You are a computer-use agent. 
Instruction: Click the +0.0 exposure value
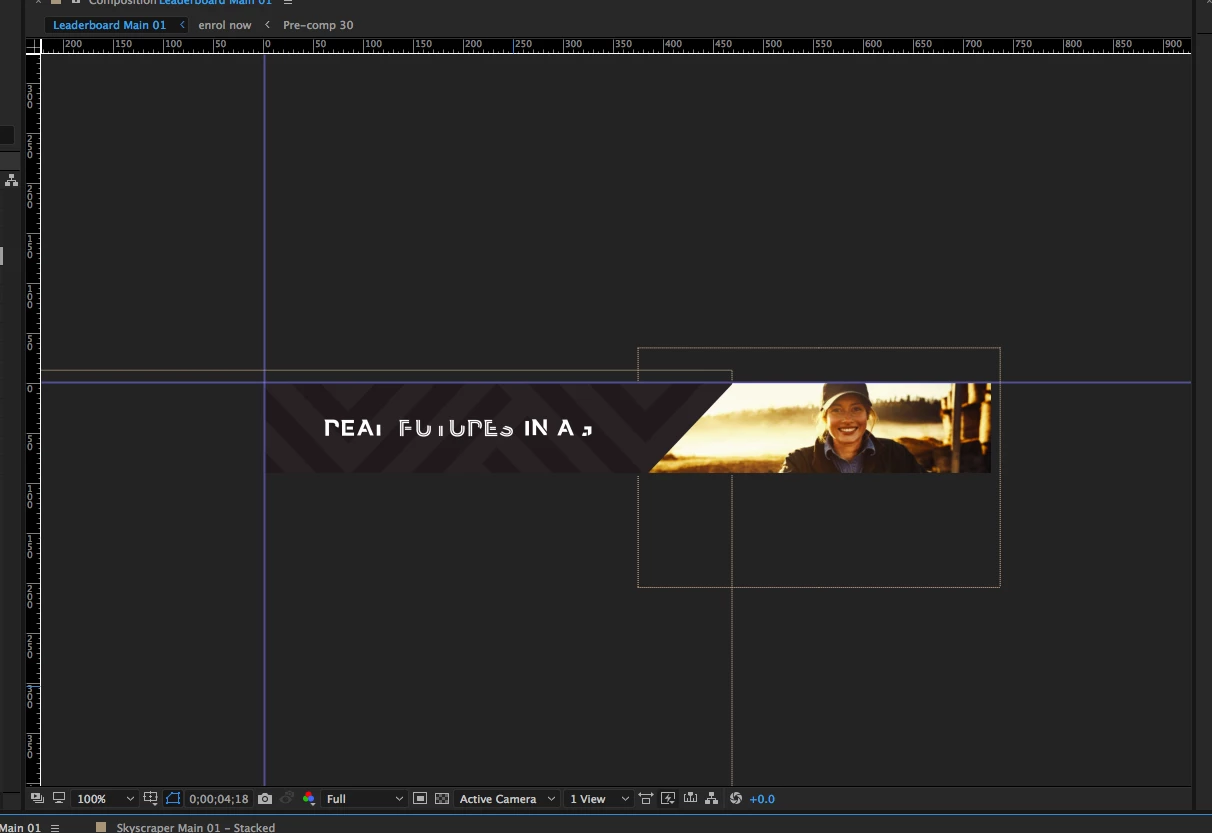[762, 799]
